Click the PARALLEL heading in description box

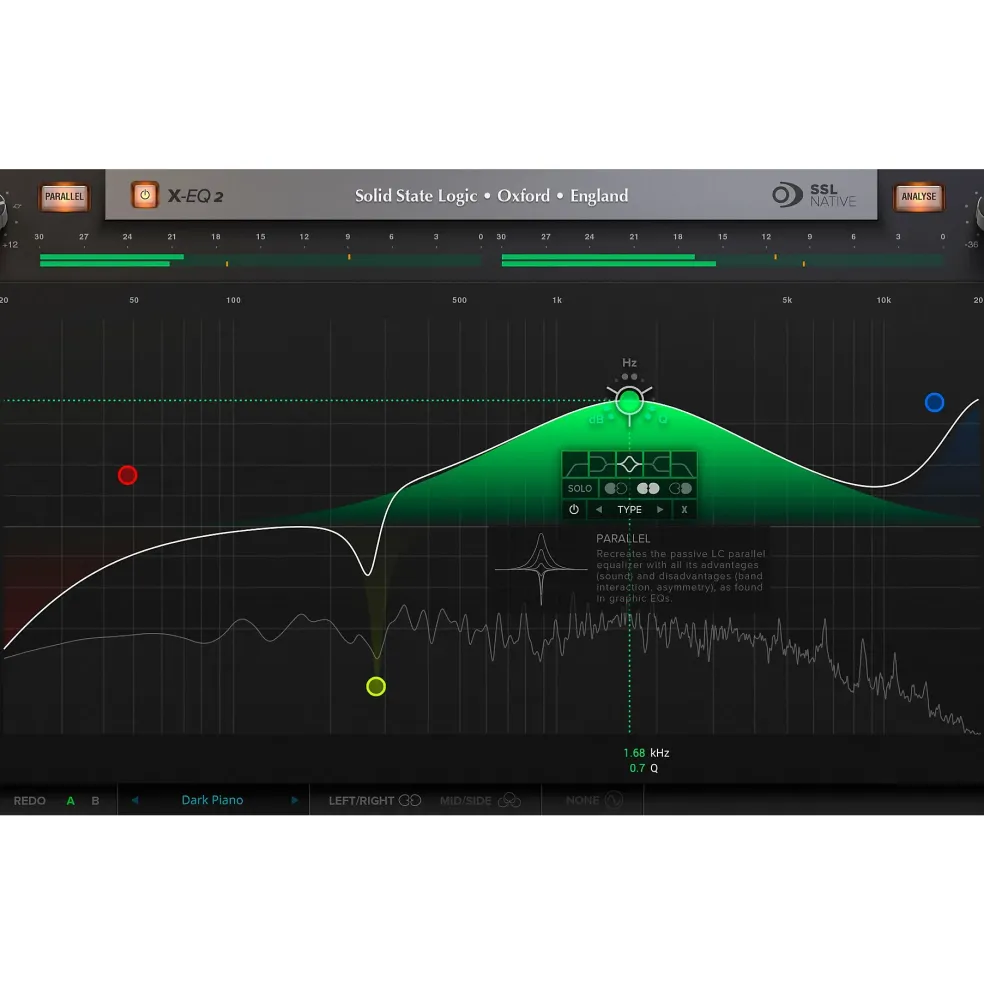(x=623, y=538)
